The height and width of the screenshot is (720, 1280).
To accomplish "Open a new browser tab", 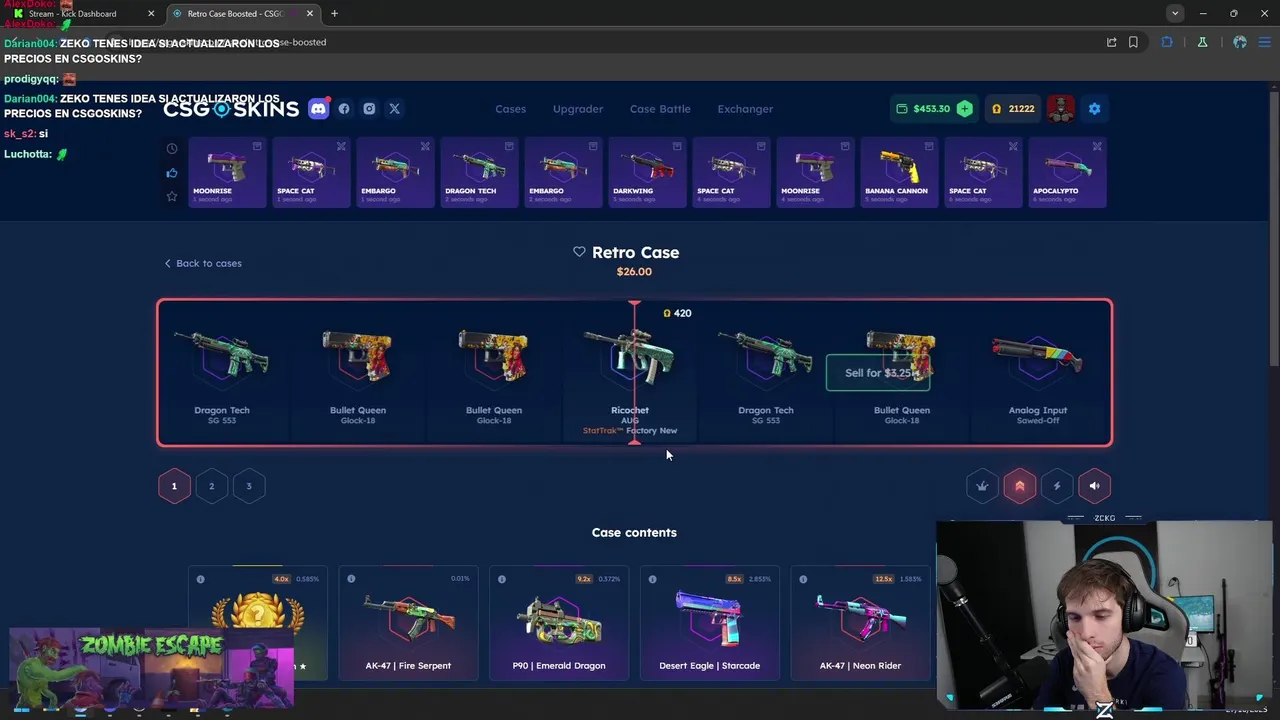I will 334,14.
